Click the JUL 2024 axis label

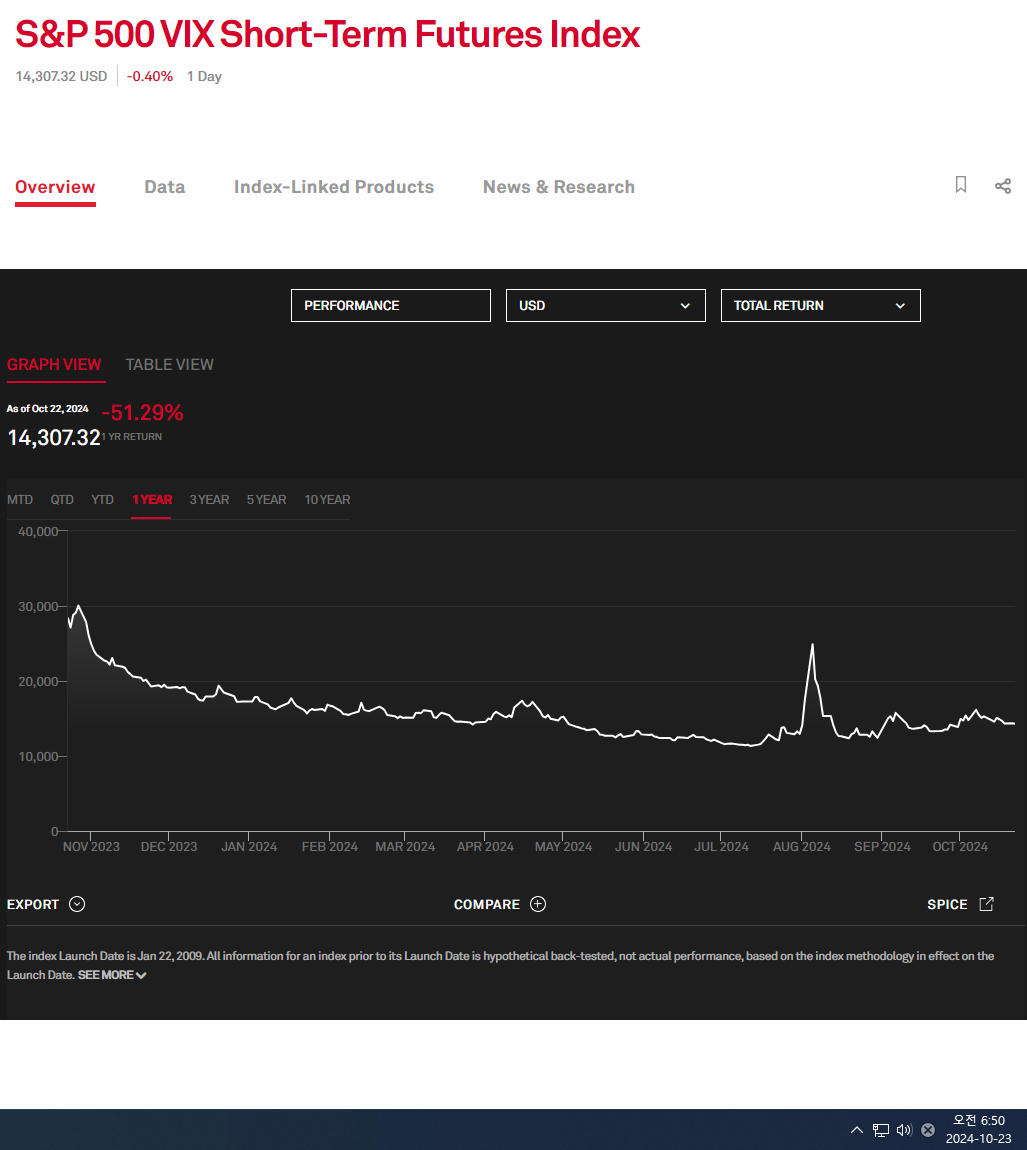(x=721, y=846)
